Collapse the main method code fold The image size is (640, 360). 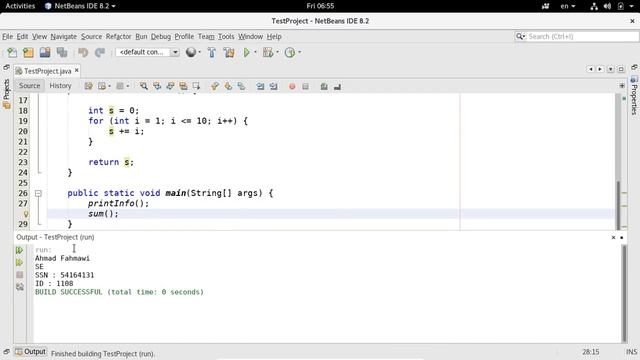(x=38, y=193)
